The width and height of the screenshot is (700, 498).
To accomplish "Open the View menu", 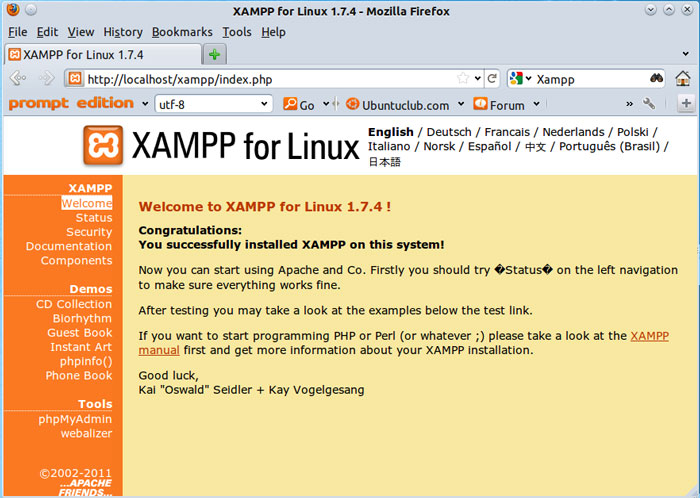I will click(81, 32).
